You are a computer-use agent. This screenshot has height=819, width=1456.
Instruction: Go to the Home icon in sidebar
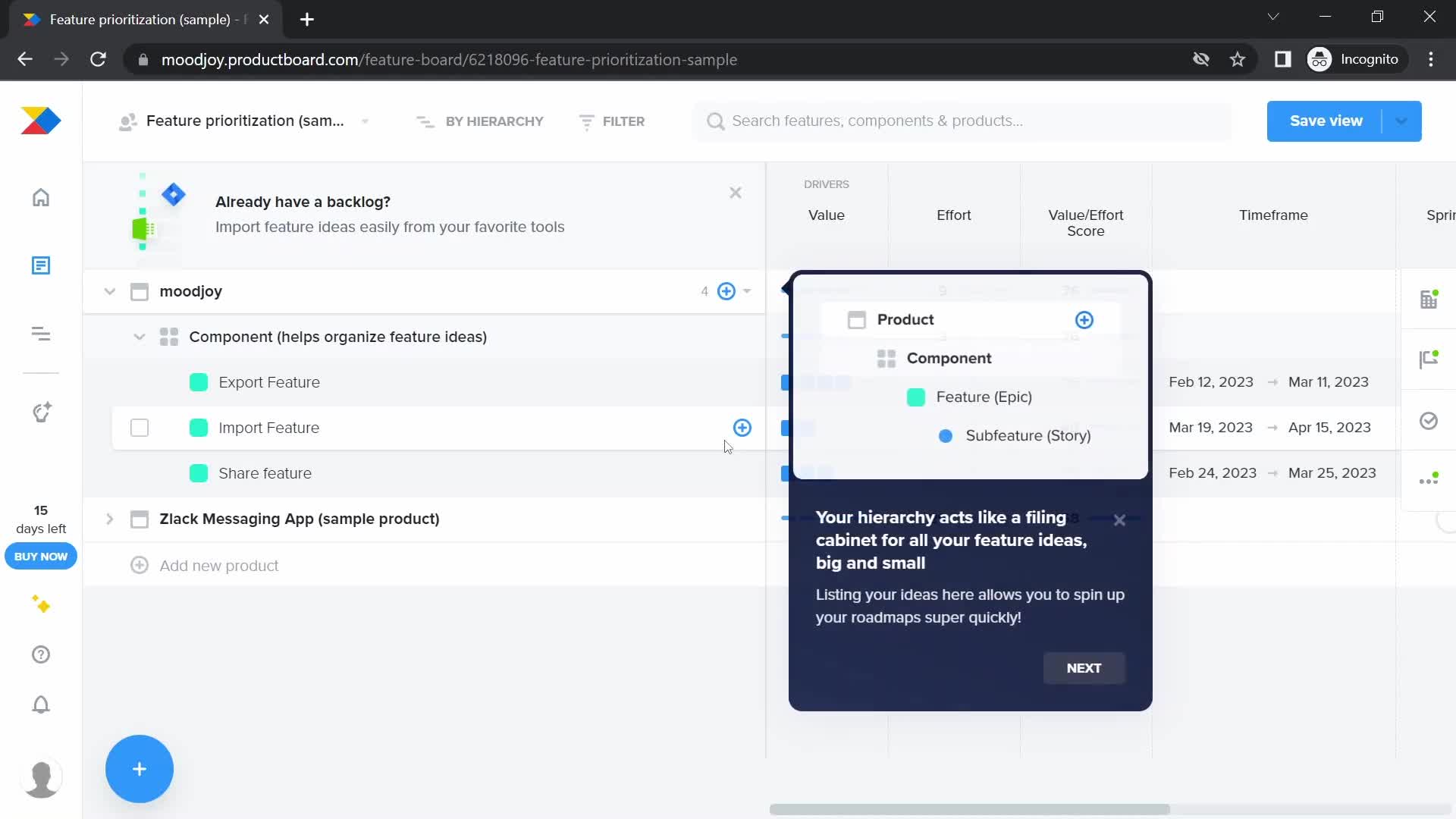[x=41, y=197]
